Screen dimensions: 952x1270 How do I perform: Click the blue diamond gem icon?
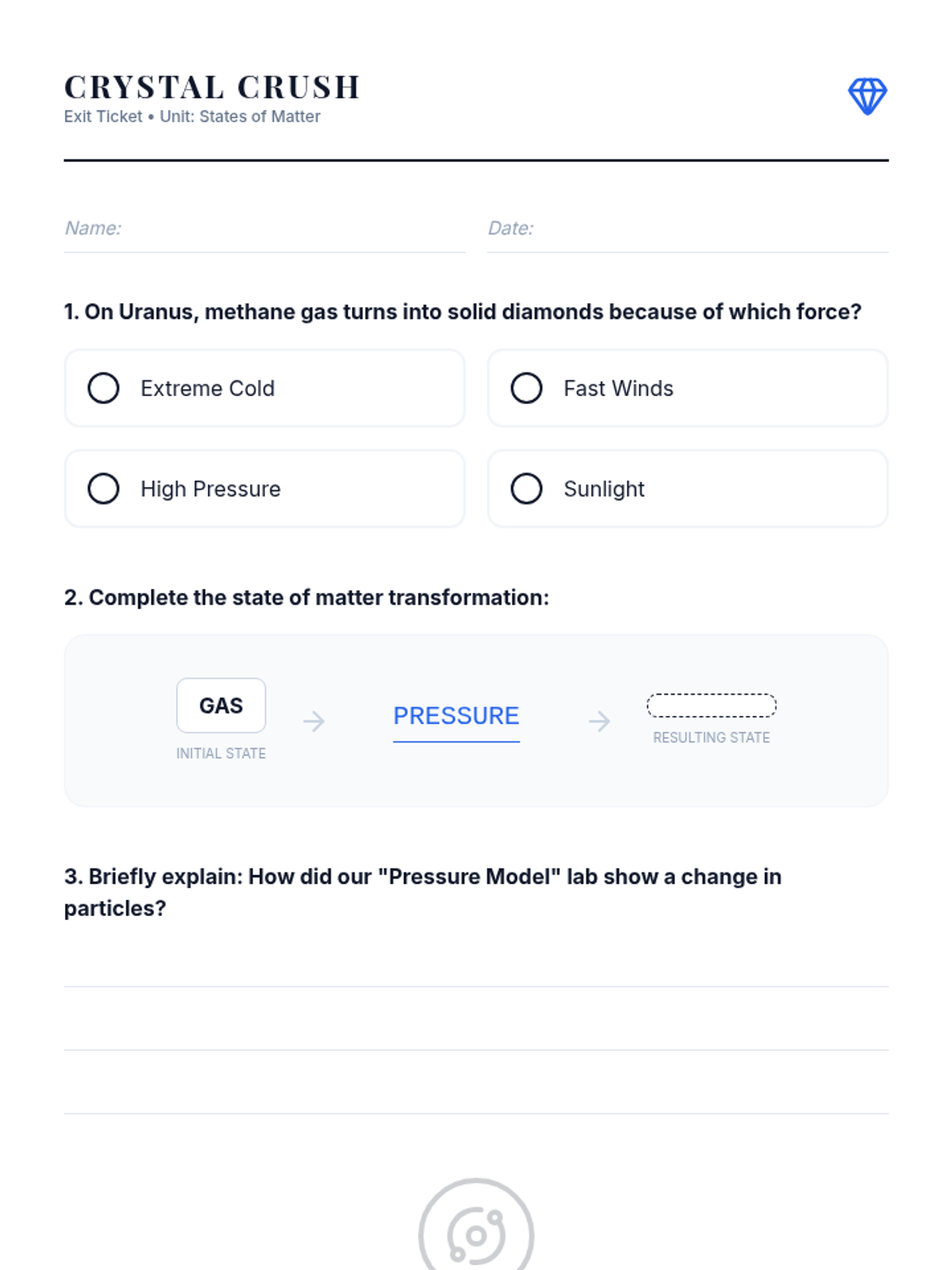[867, 96]
